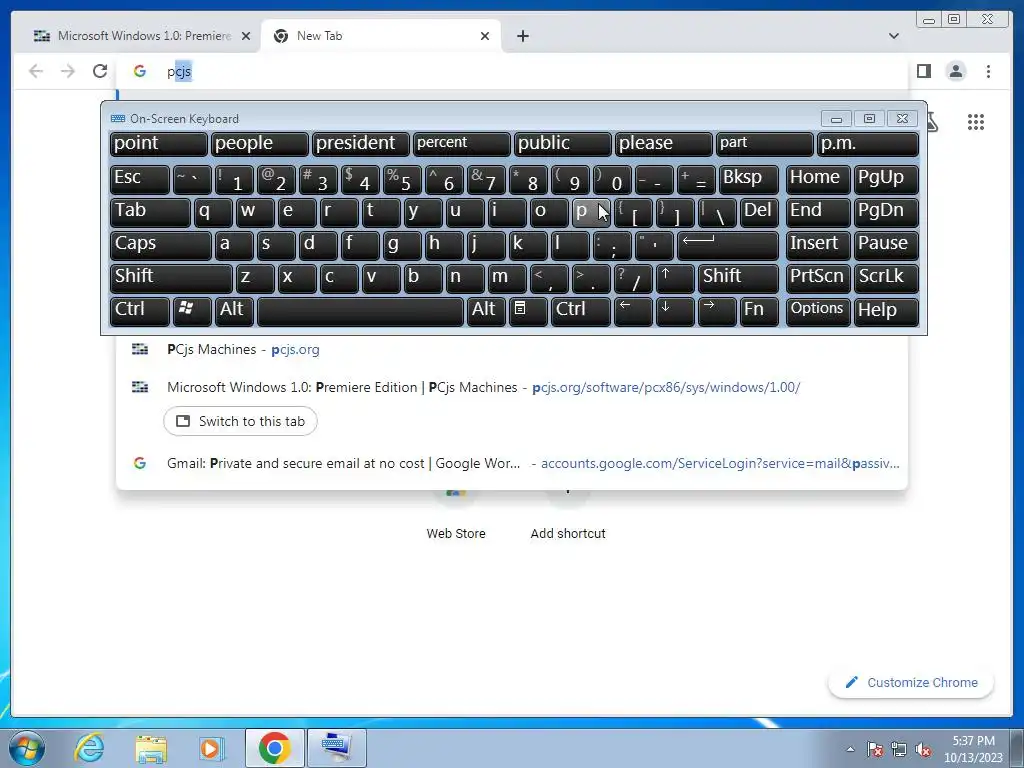The height and width of the screenshot is (768, 1024).
Task: Choose the 'public' word prediction
Action: point(562,144)
